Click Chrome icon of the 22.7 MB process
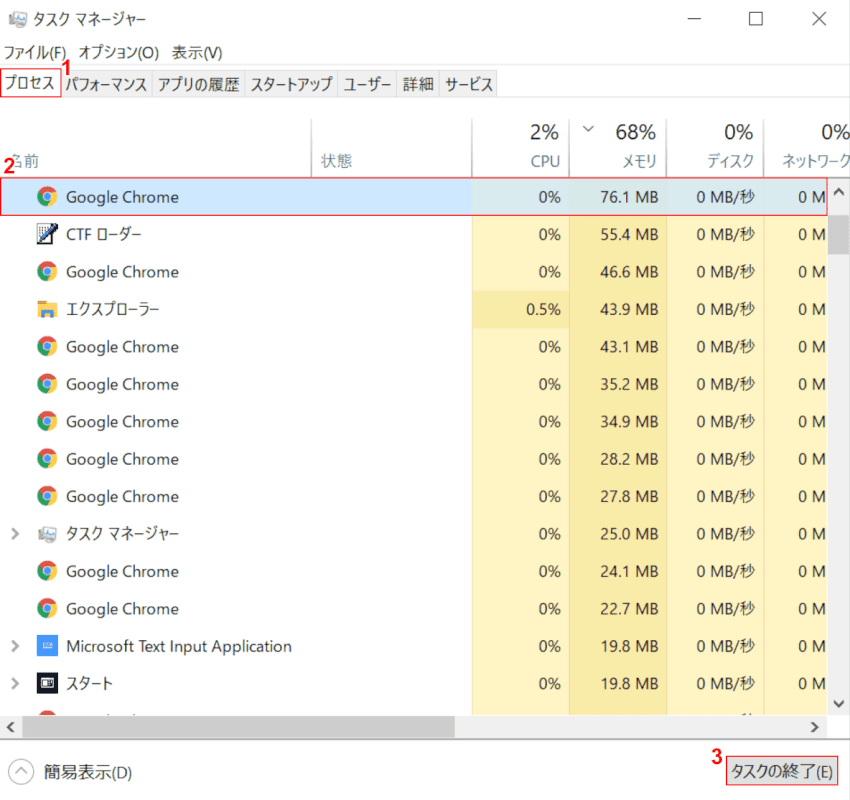This screenshot has height=800, width=850. click(47, 609)
